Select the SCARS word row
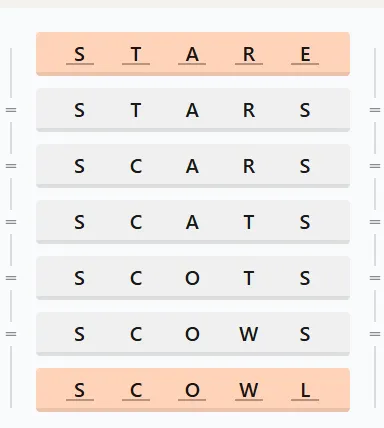This screenshot has width=384, height=428. [193, 166]
